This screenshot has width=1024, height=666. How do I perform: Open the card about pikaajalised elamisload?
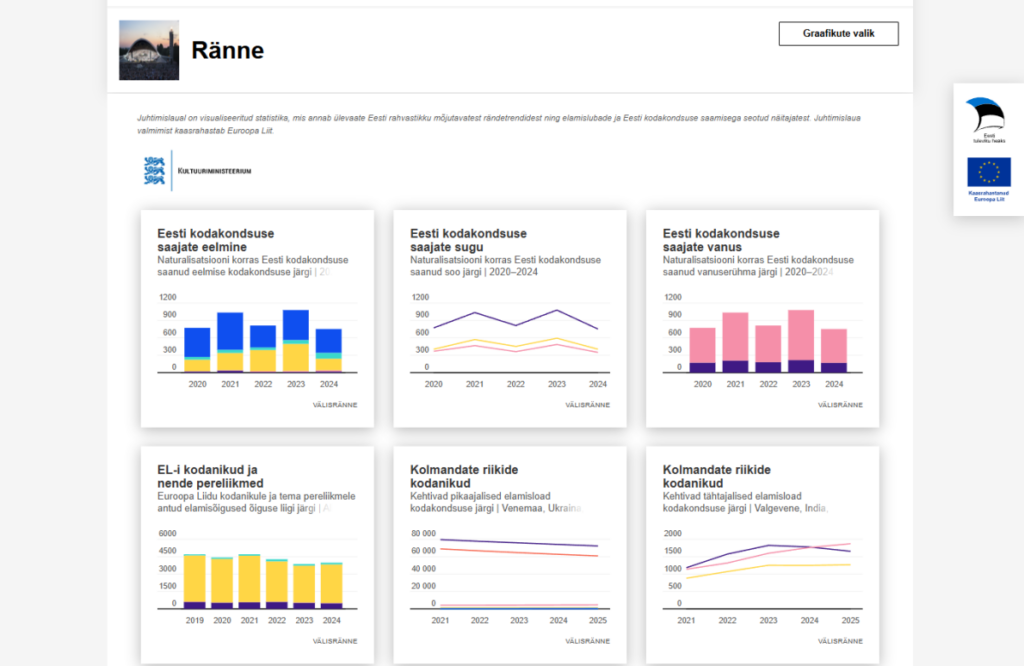[464, 477]
